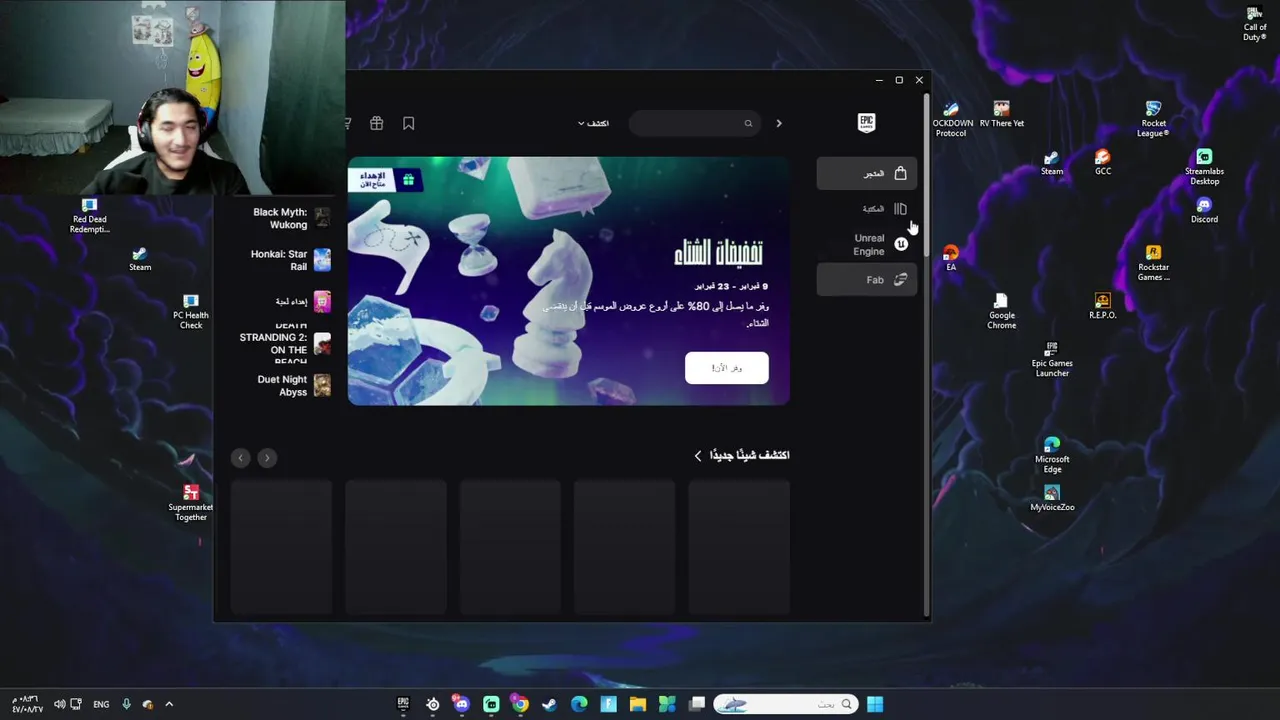
Task: Click the Windows Start button
Action: [x=875, y=704]
